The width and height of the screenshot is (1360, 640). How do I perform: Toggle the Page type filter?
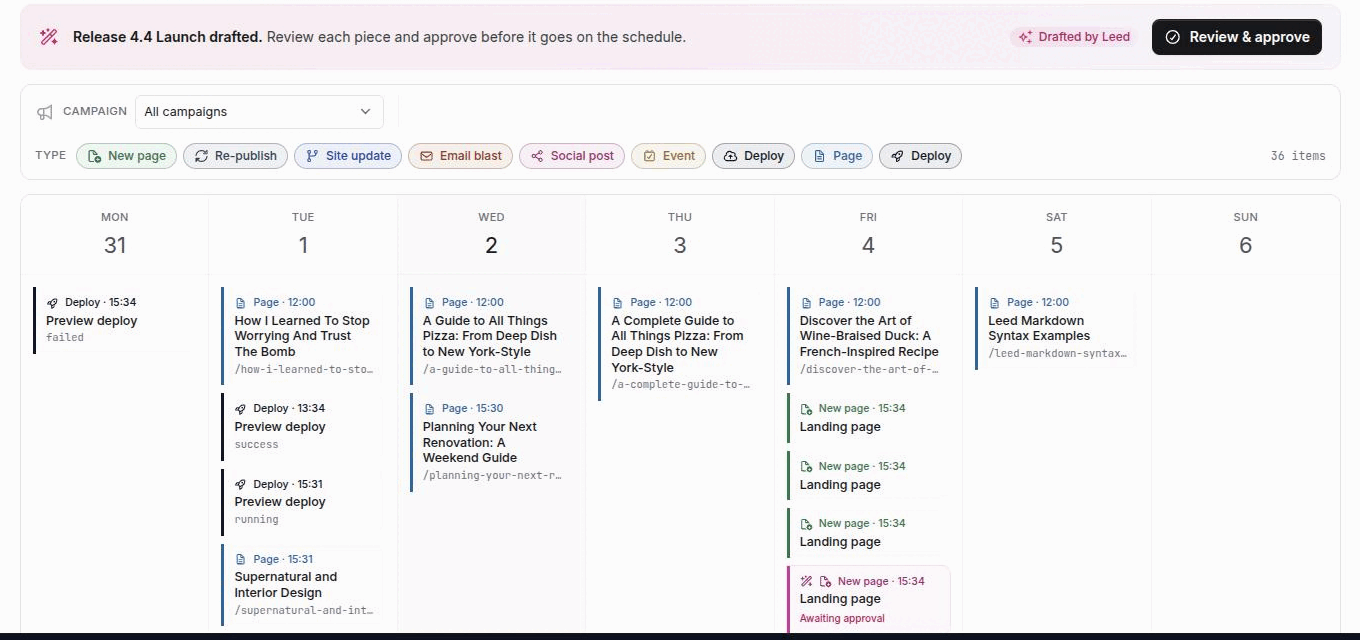tap(837, 156)
